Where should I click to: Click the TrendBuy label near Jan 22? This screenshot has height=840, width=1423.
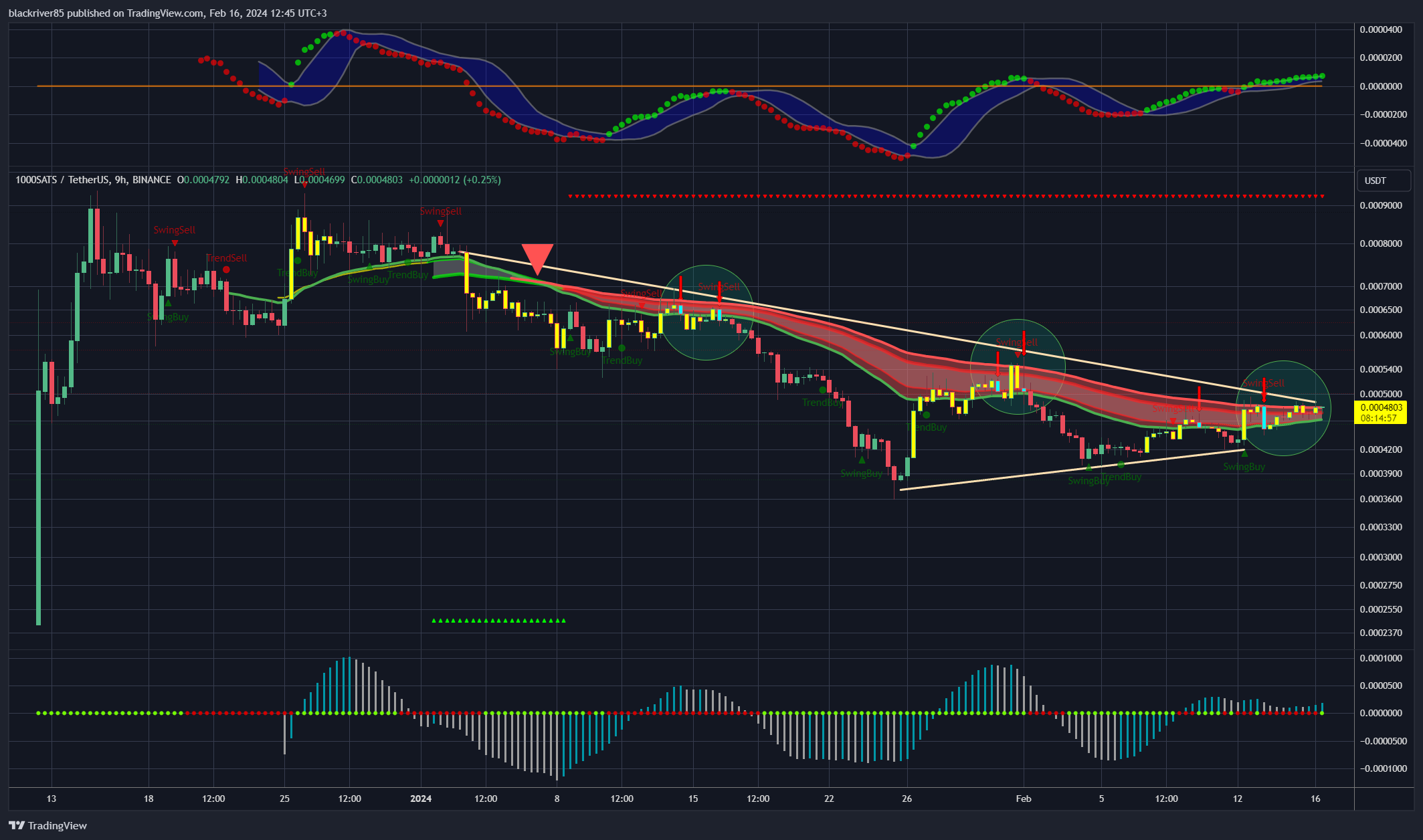[x=823, y=403]
